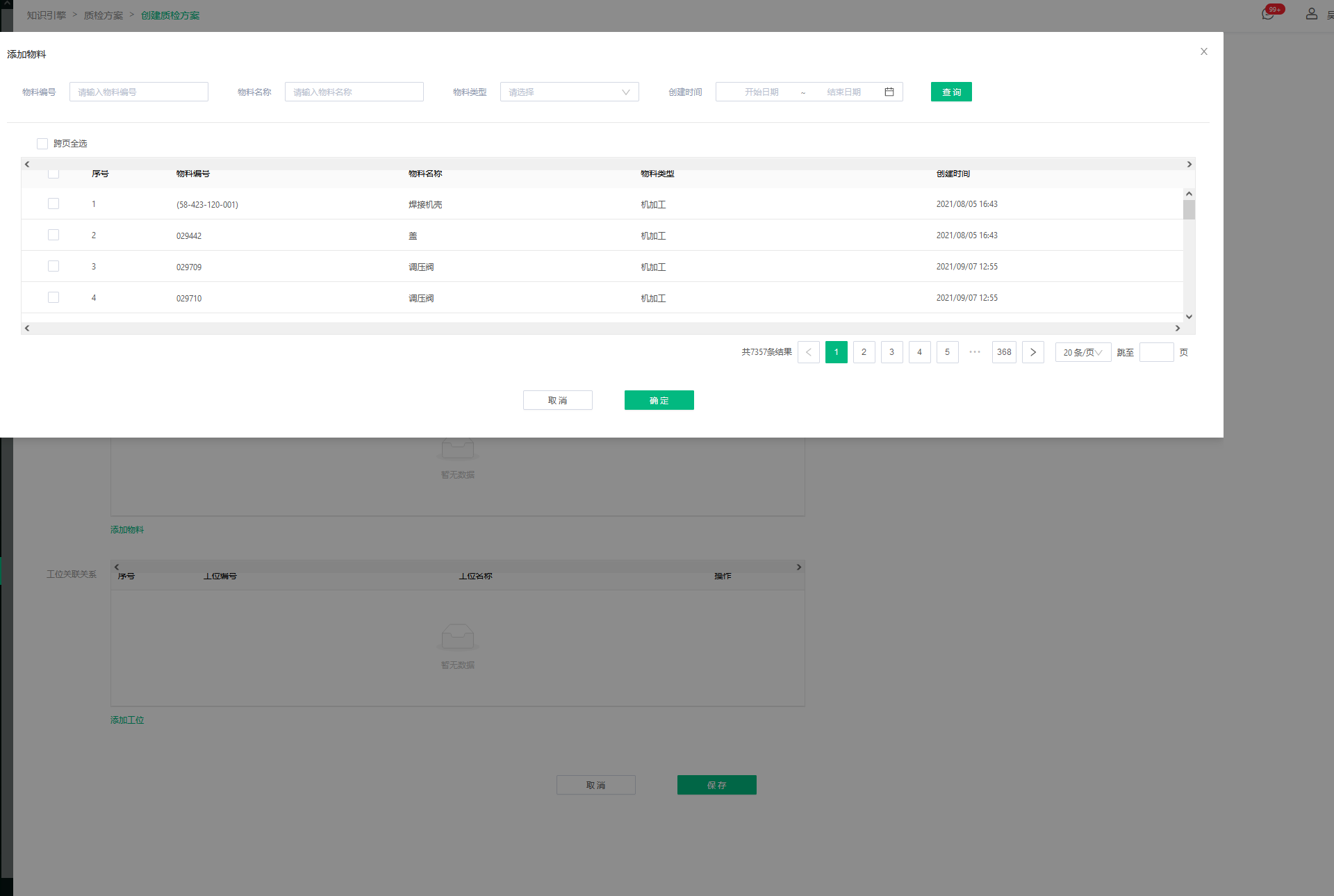Viewport: 1334px width, 896px height.
Task: Click the 取消 button on background page
Action: click(596, 785)
